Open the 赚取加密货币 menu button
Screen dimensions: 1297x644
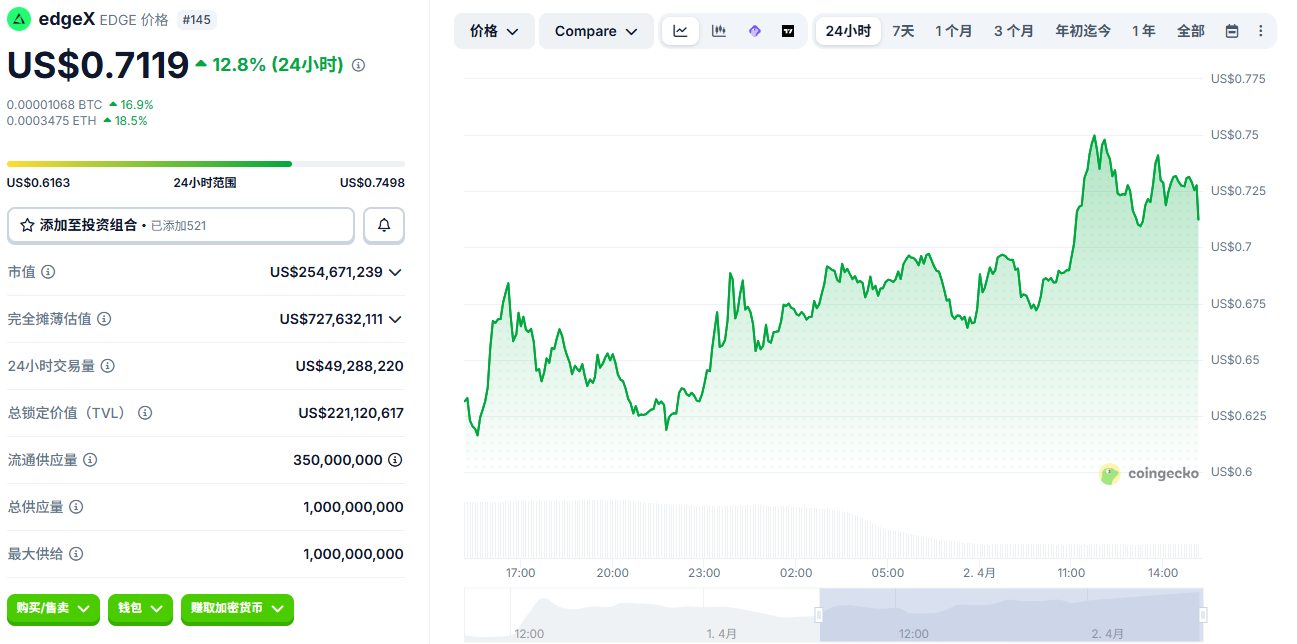tap(237, 608)
